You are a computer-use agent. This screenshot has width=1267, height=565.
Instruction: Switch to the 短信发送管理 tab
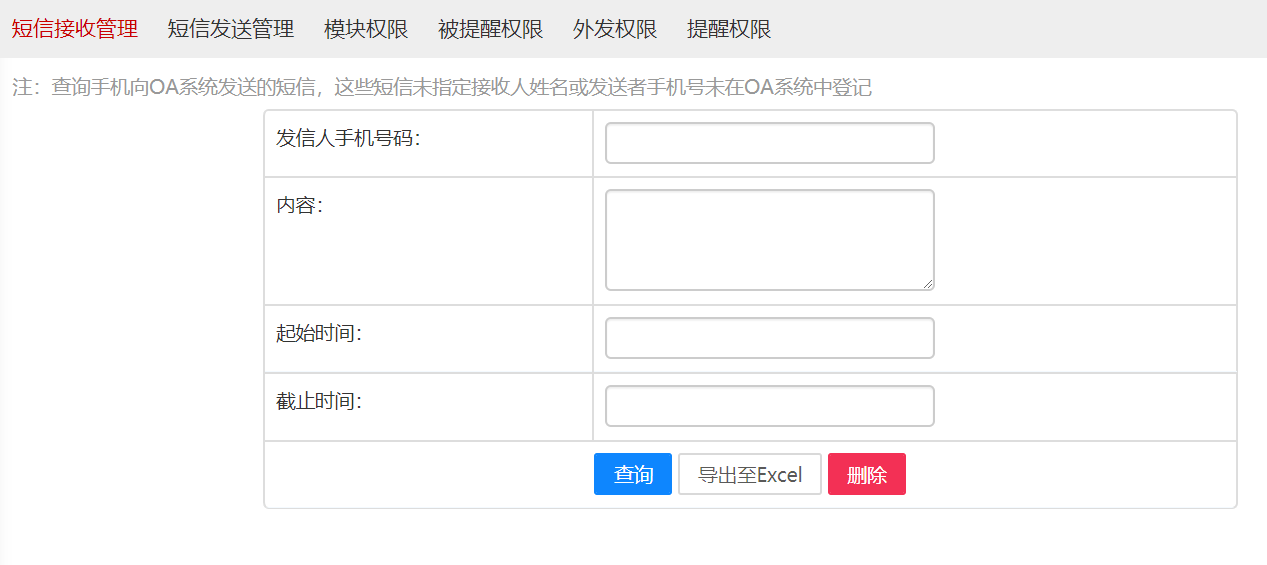(231, 29)
